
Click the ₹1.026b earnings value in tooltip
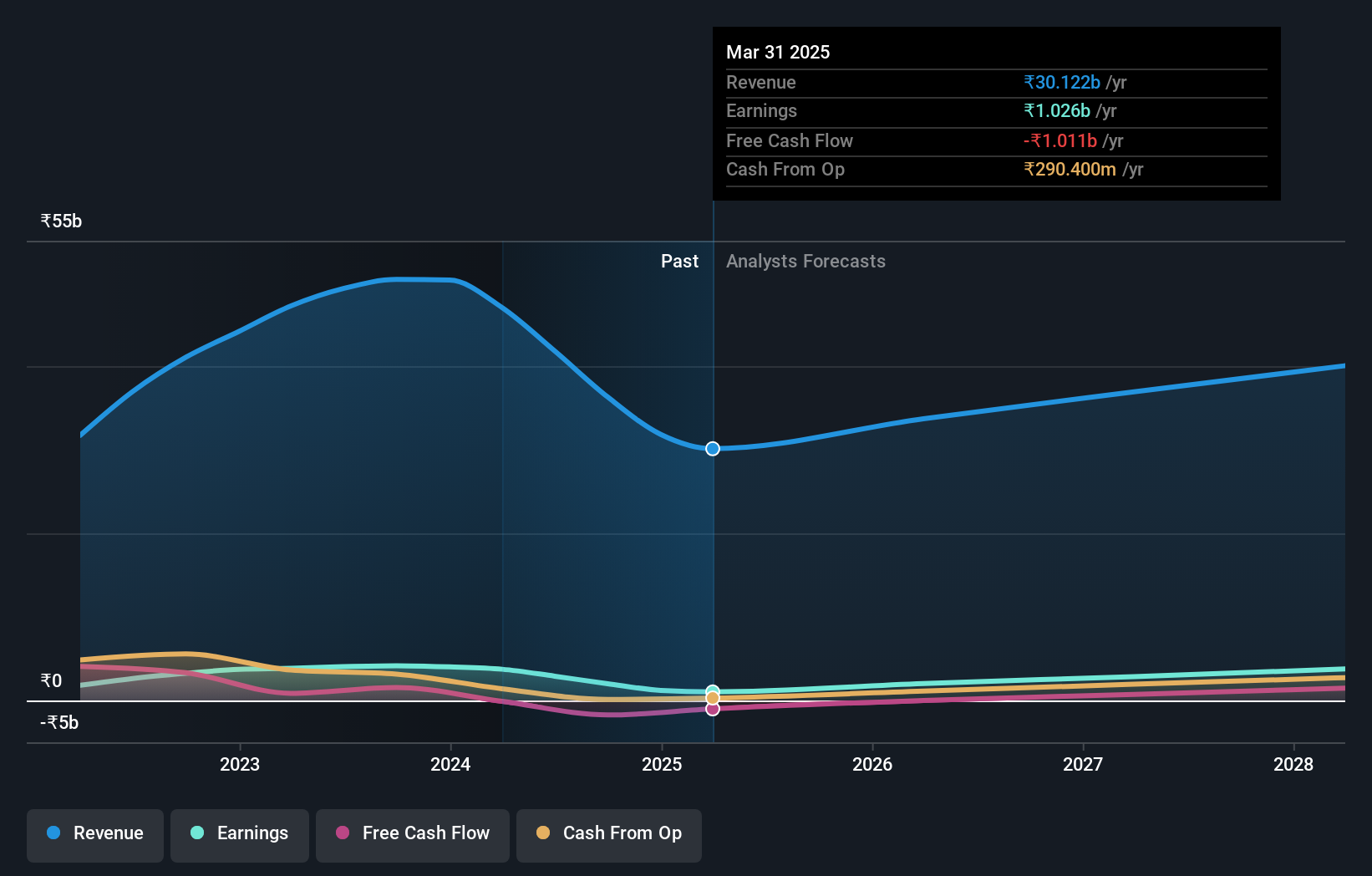[1057, 110]
